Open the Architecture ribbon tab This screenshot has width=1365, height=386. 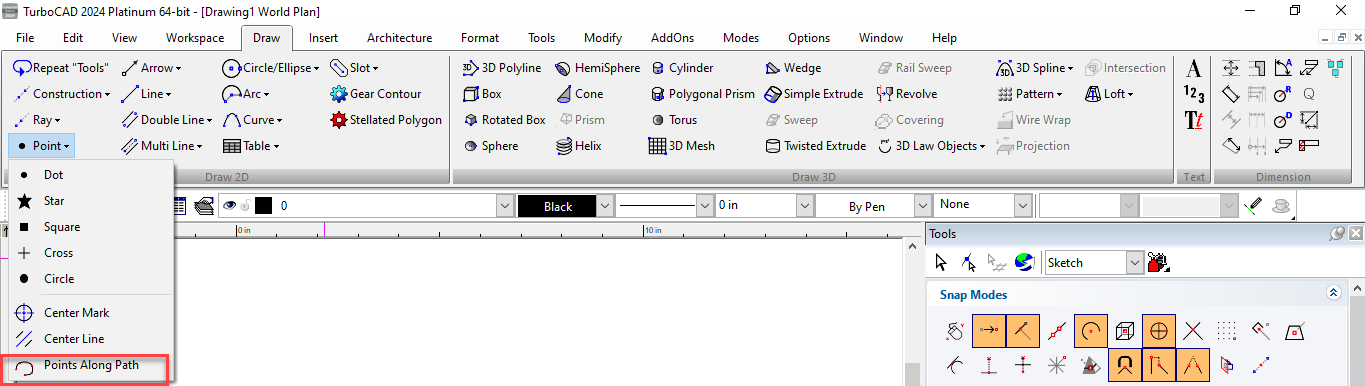pos(399,38)
